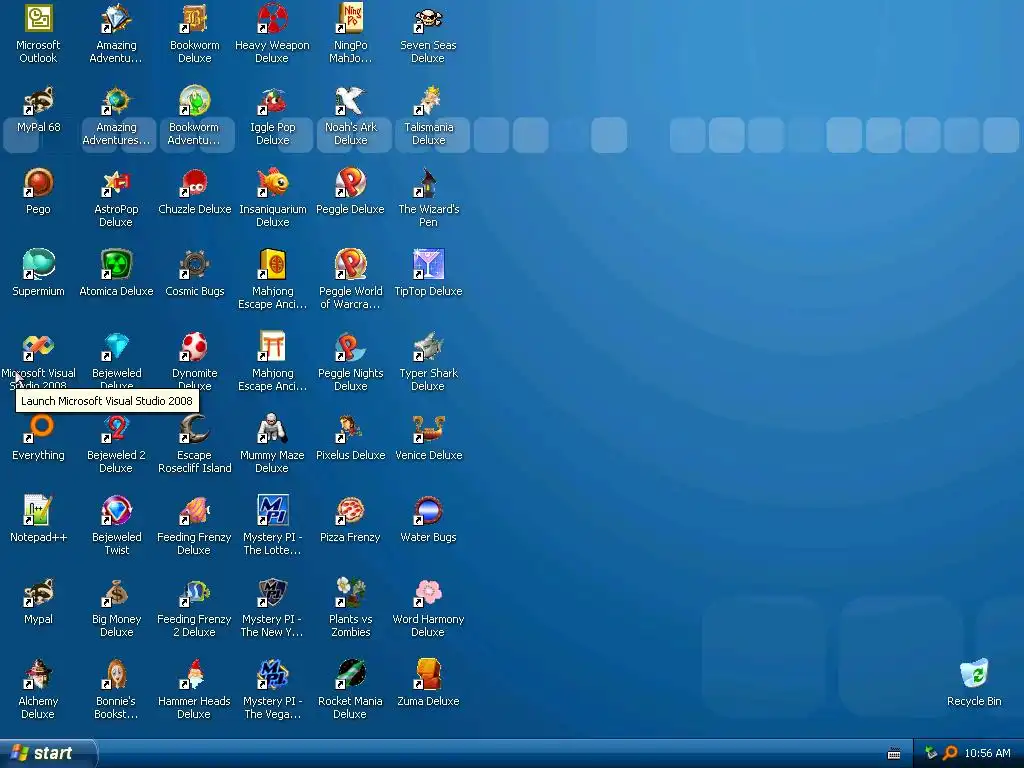This screenshot has width=1024, height=768.
Task: Select the Word Harmony Deluxe icon
Action: point(428,593)
